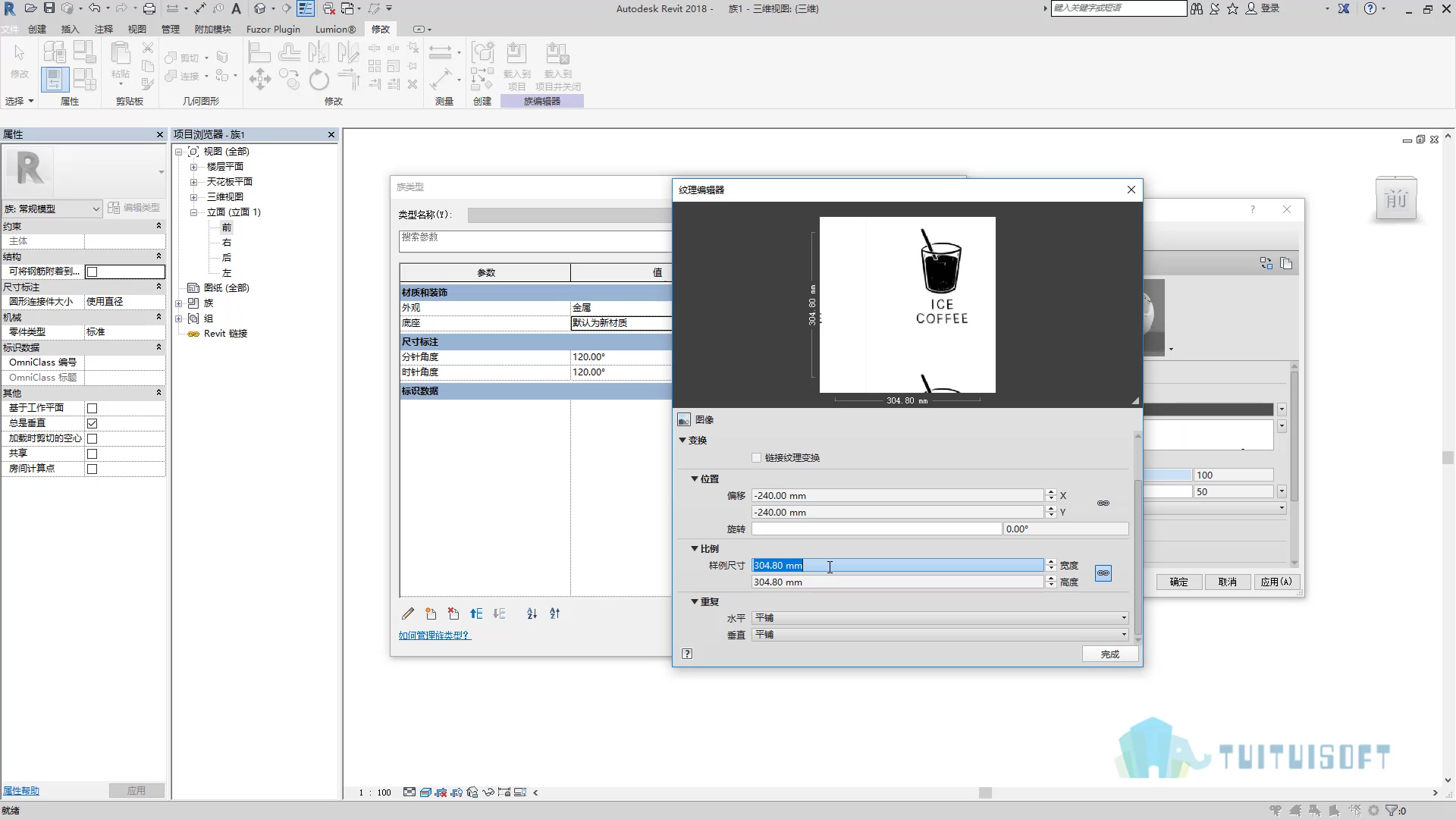Click the Load into Project icon
The height and width of the screenshot is (819, 1456).
(x=516, y=66)
